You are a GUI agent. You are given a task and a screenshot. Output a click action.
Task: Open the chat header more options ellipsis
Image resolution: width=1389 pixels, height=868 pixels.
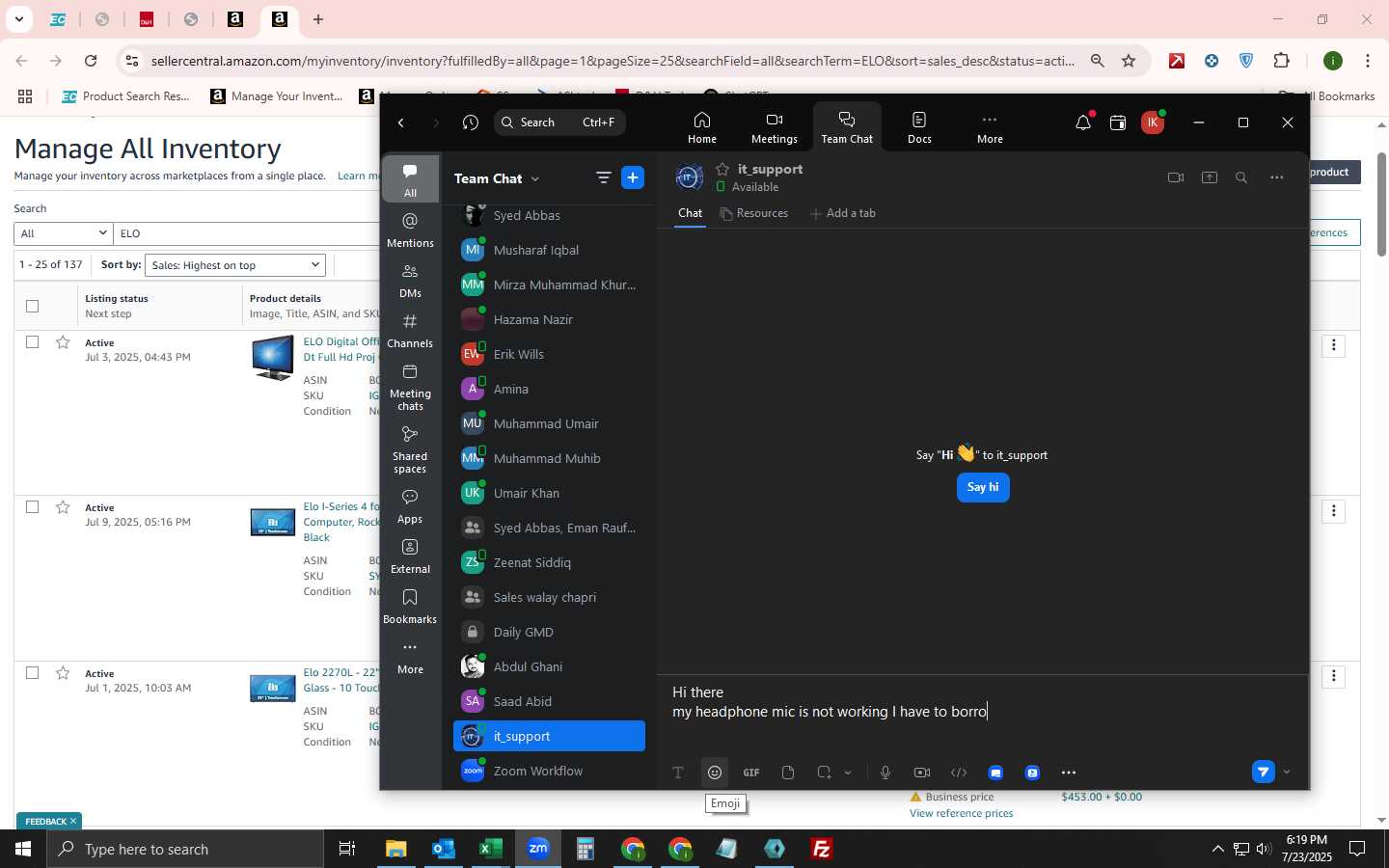(1277, 177)
